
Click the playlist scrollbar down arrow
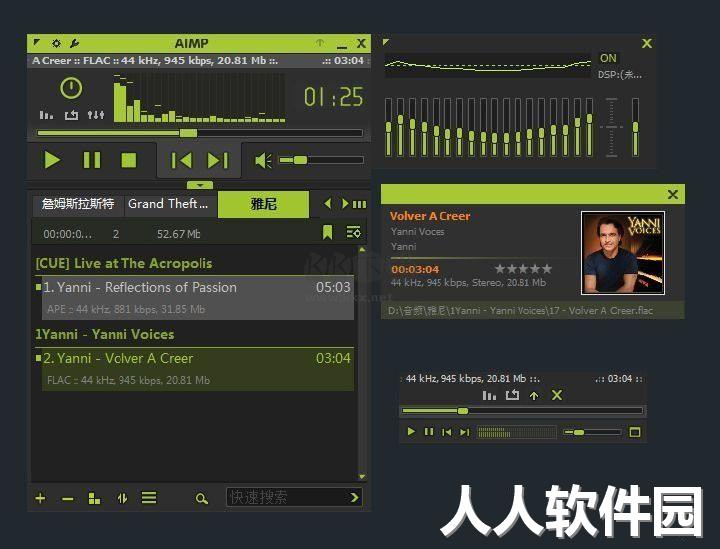pos(362,477)
